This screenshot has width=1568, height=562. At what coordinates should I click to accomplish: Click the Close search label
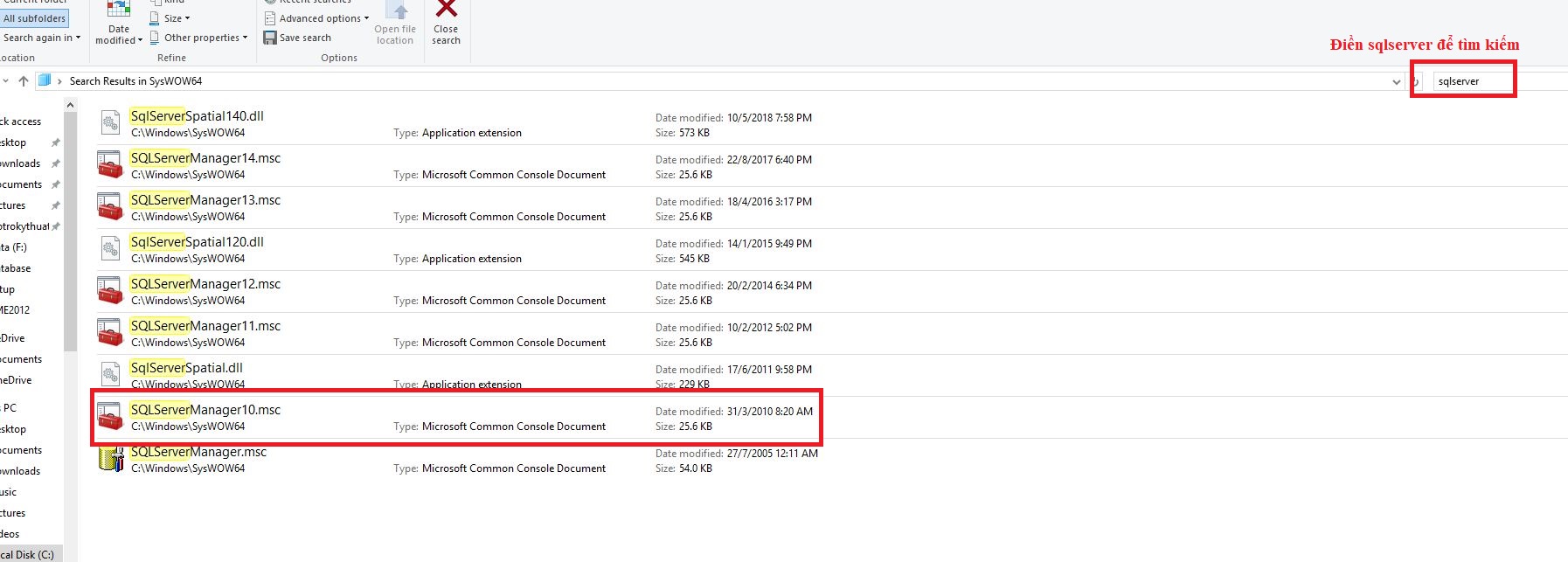click(446, 35)
